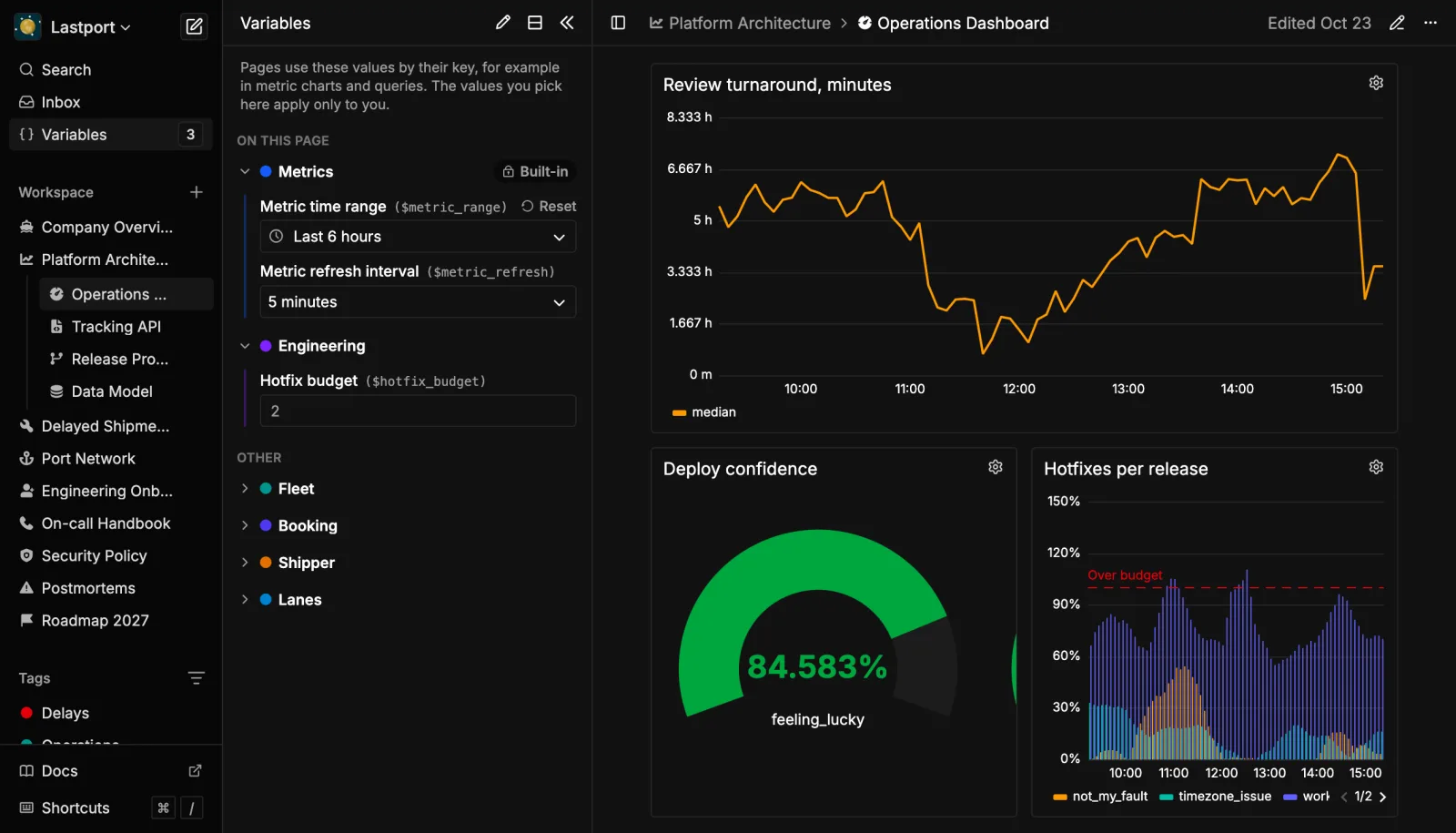Screen dimensions: 1456x833
Task: Open the Inbox
Action: 111,102
